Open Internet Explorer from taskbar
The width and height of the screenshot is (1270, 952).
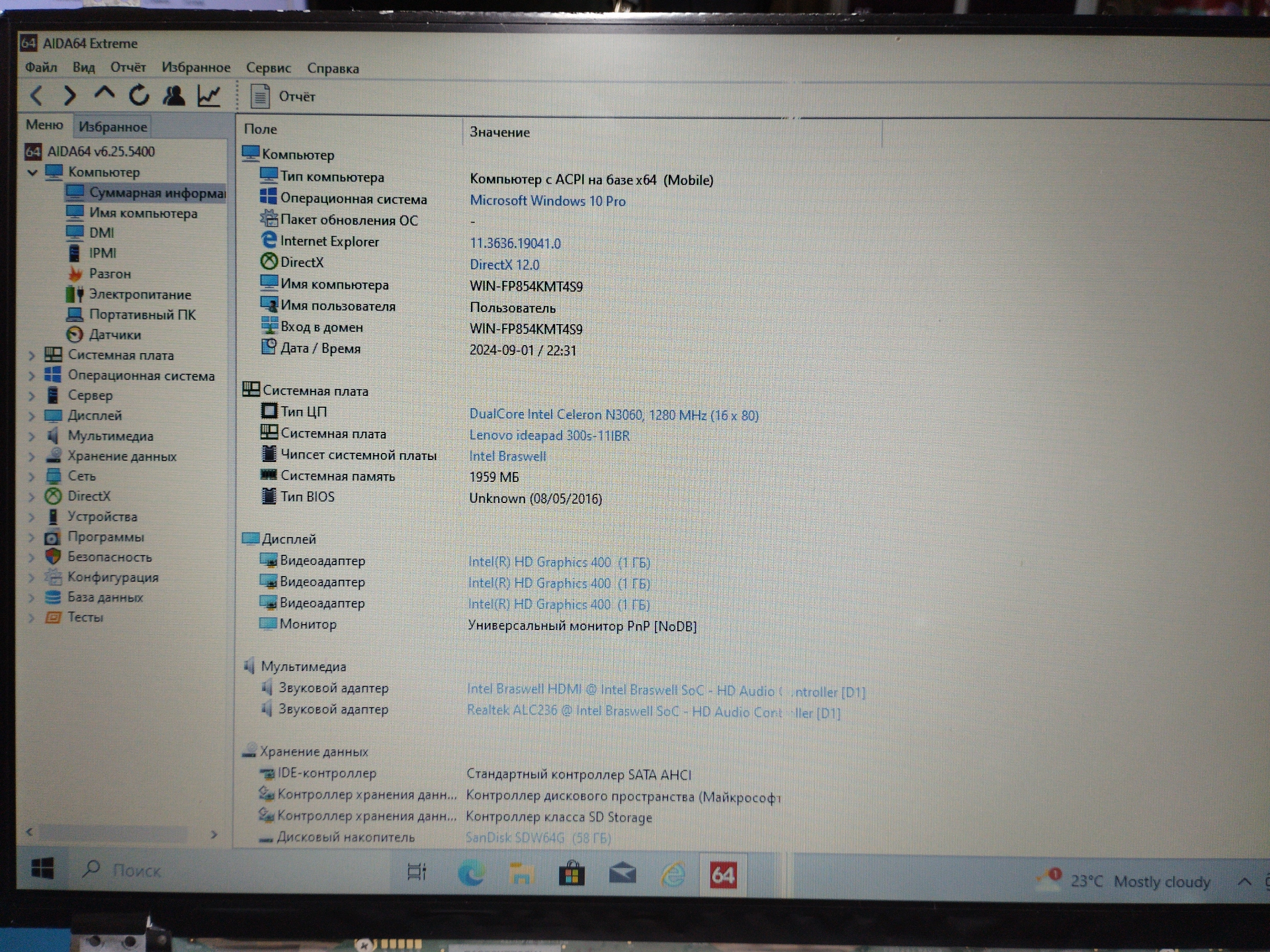[x=673, y=875]
